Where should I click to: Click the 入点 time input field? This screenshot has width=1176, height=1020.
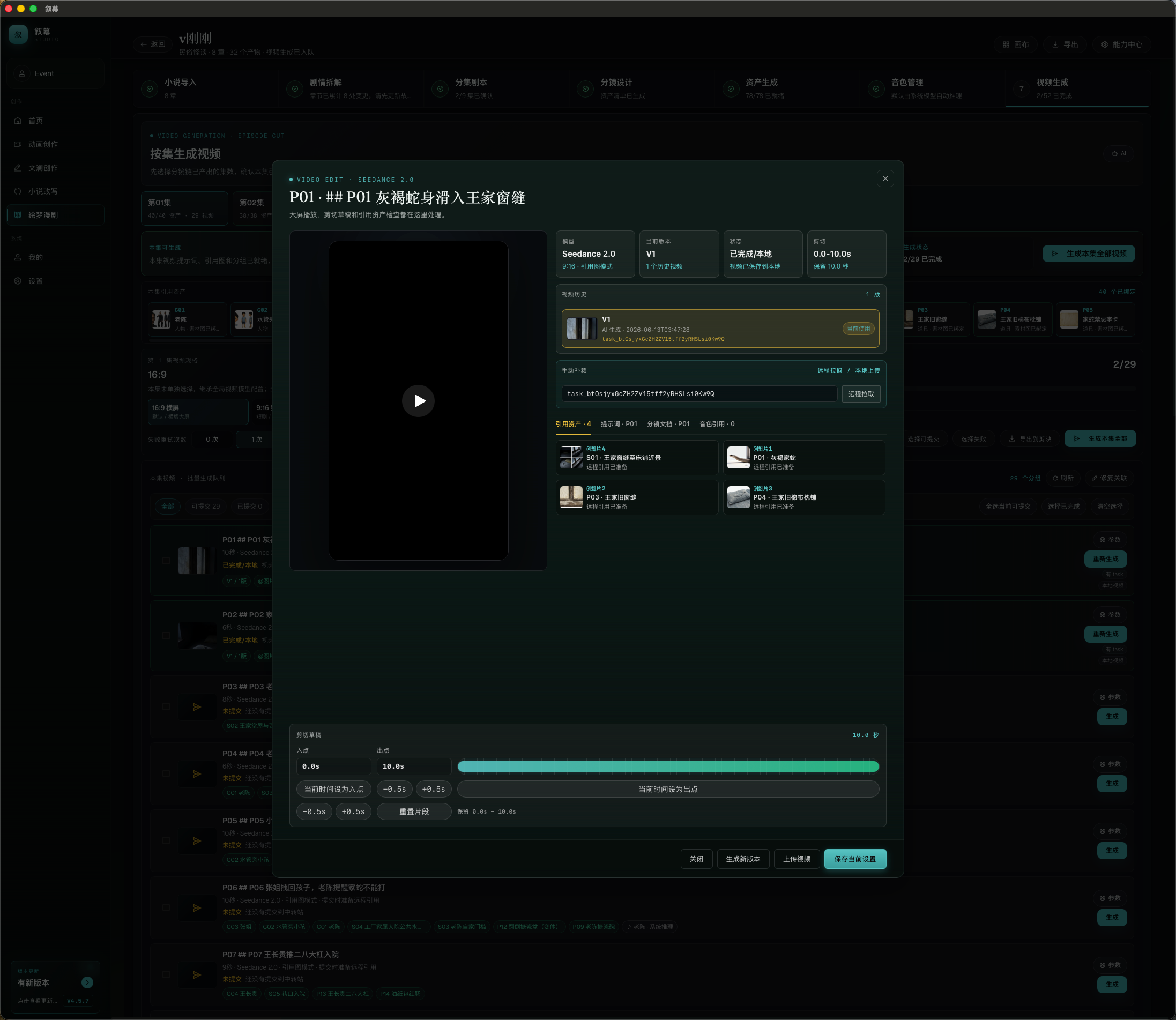(x=333, y=766)
